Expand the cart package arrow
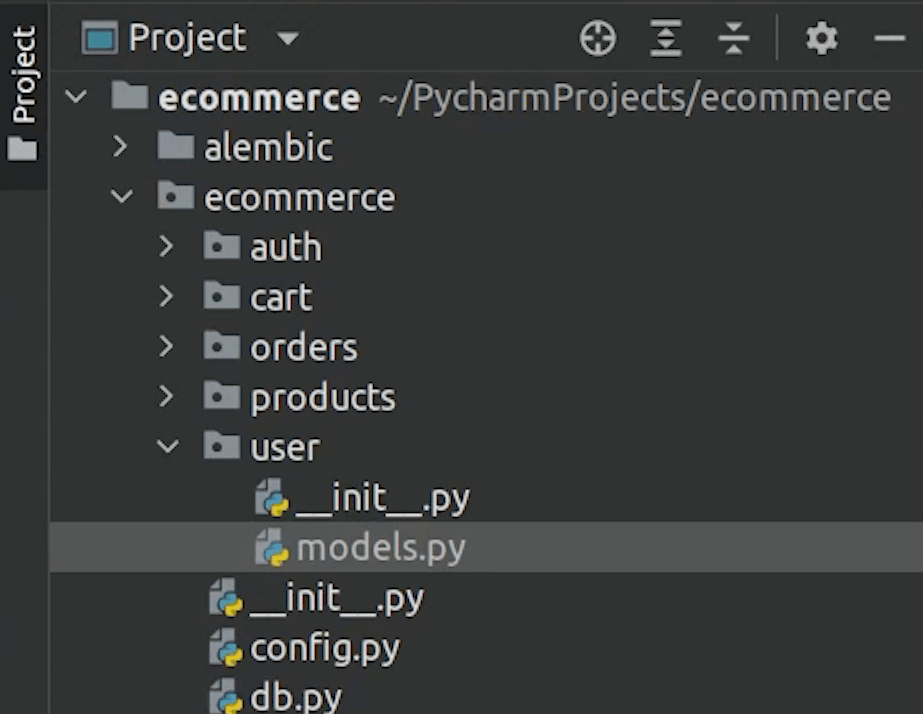Viewport: 923px width, 714px height. tap(167, 297)
